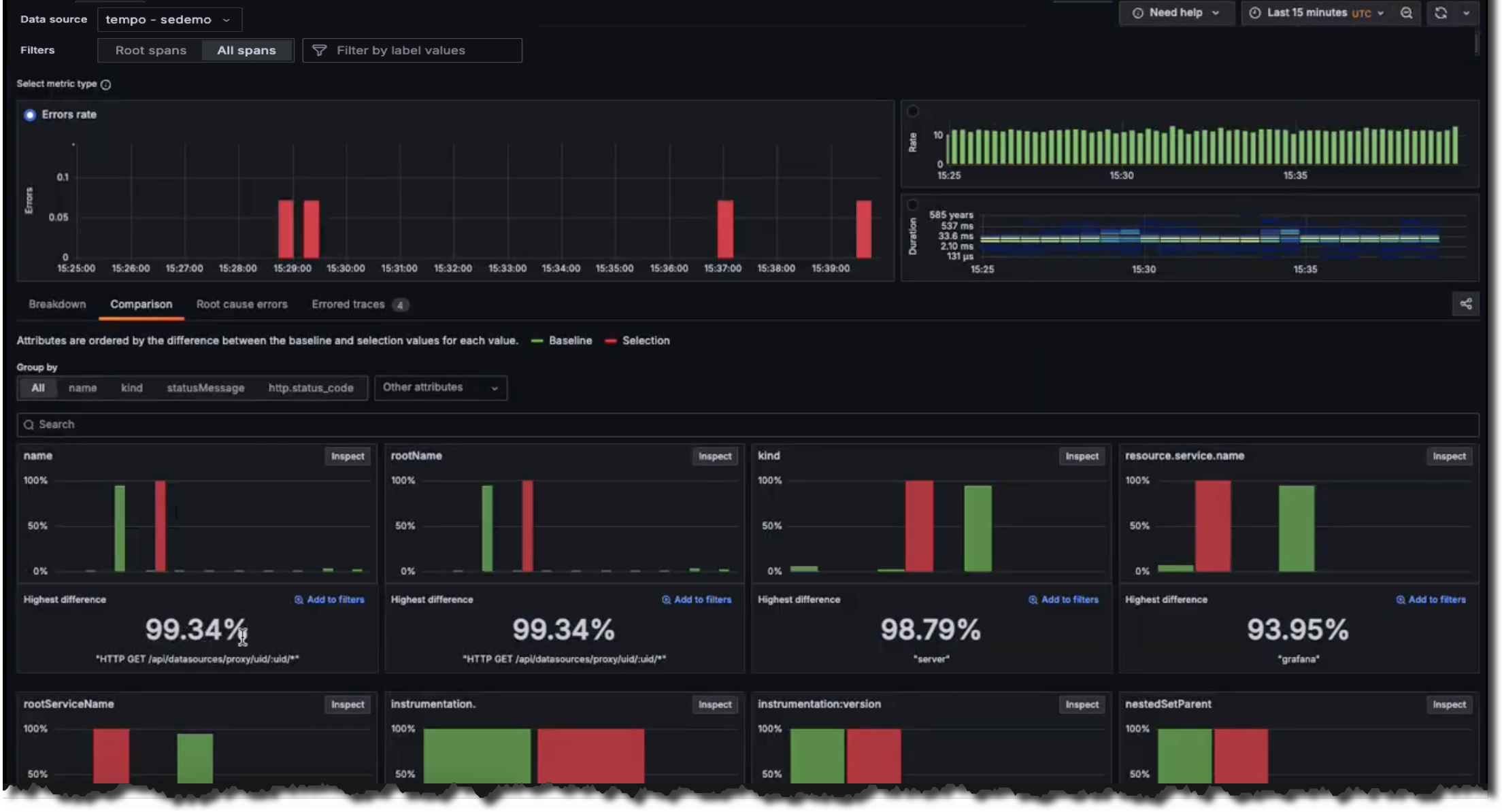Click the red error bar at 15:37:00

(x=725, y=229)
